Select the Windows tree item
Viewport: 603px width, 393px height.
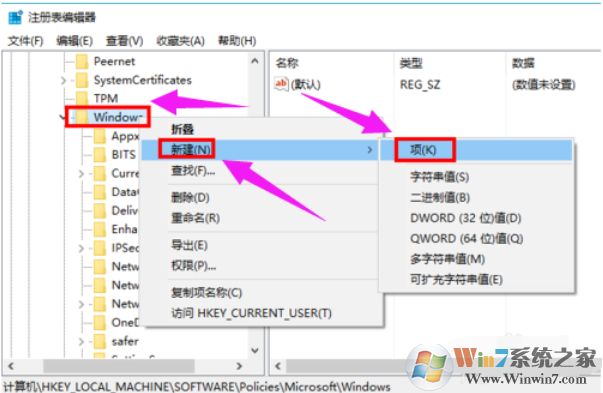118,117
